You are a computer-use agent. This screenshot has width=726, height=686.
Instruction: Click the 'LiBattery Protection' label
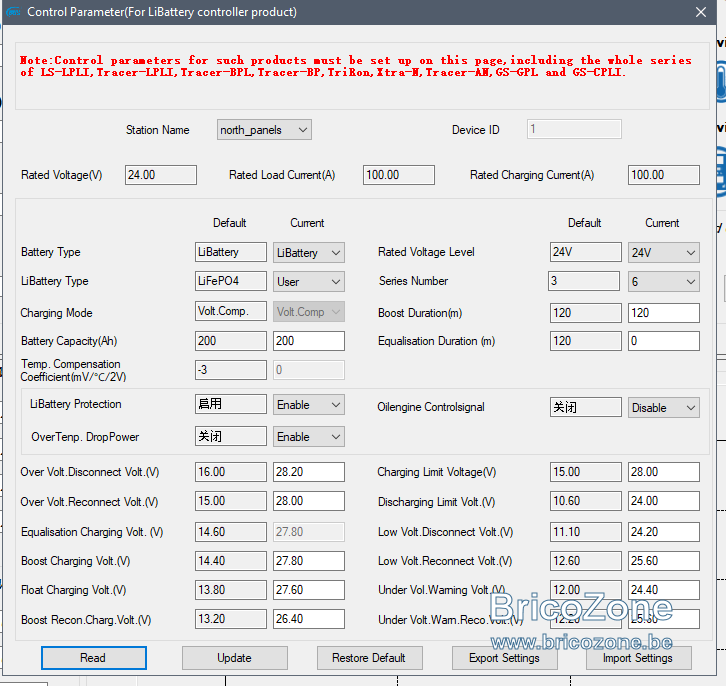75,404
